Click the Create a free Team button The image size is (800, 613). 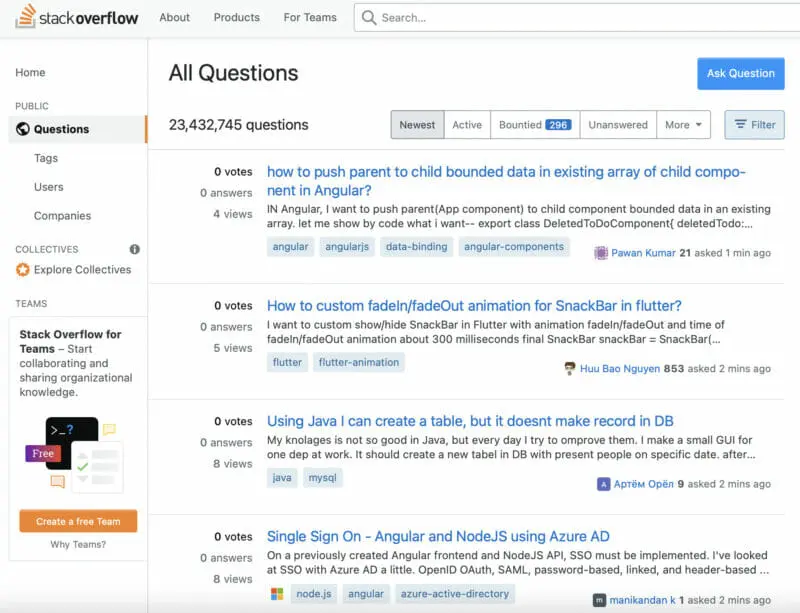point(78,521)
